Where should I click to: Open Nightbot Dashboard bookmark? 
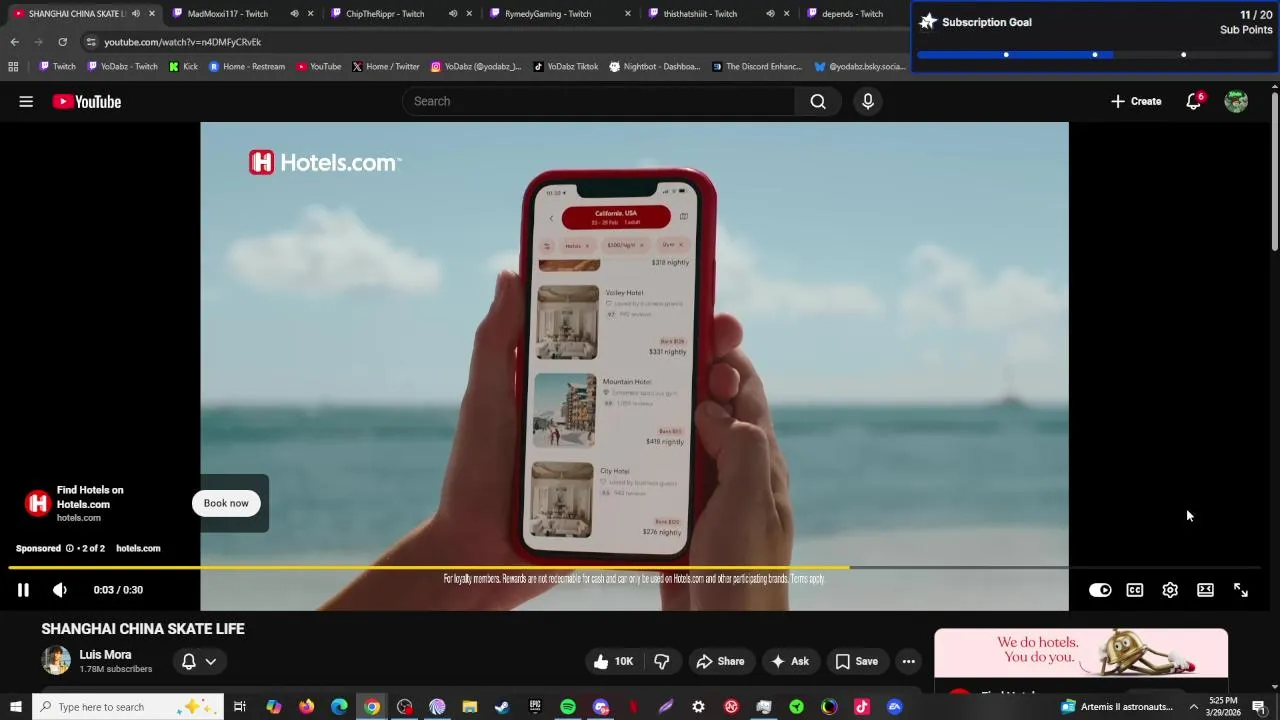click(x=655, y=67)
